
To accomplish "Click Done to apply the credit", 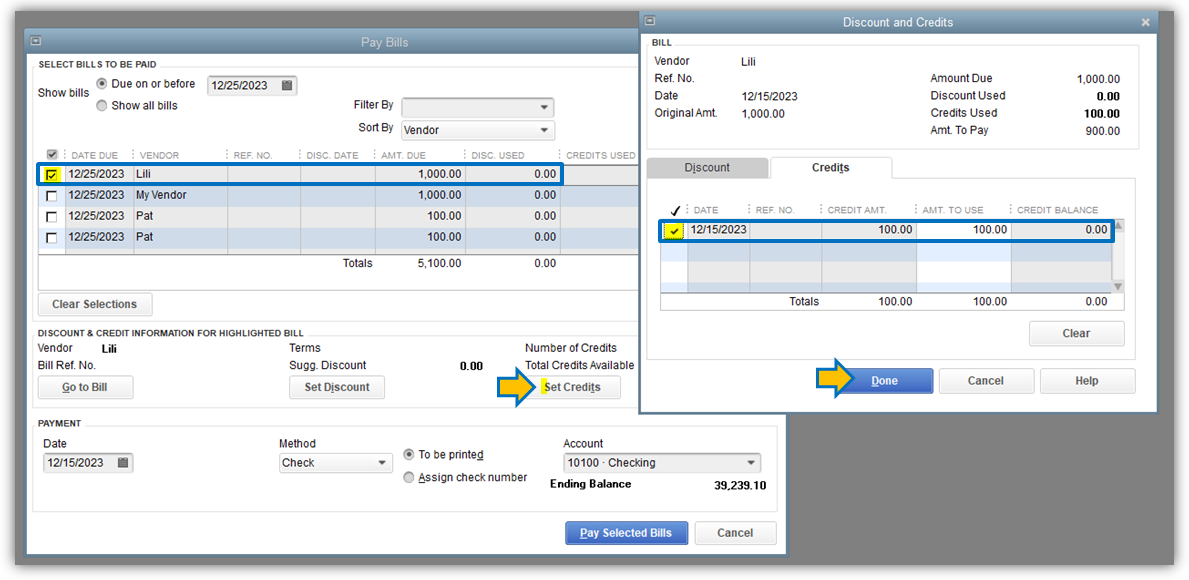I will pos(884,380).
